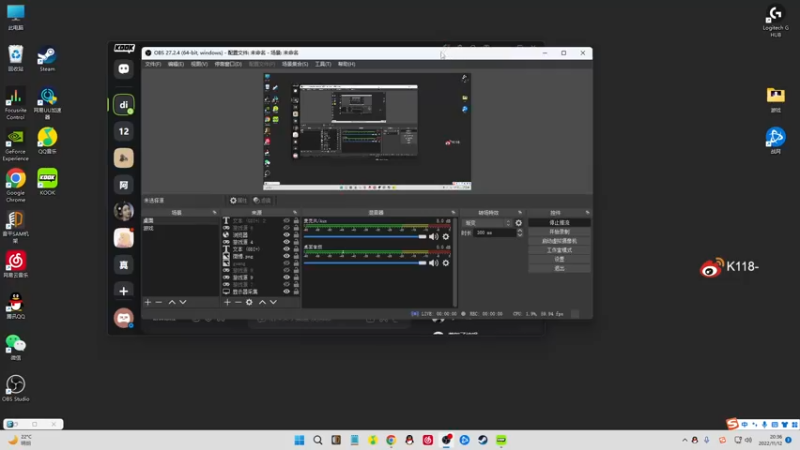The height and width of the screenshot is (450, 800).
Task: Click the 开始录制 button
Action: point(559,232)
